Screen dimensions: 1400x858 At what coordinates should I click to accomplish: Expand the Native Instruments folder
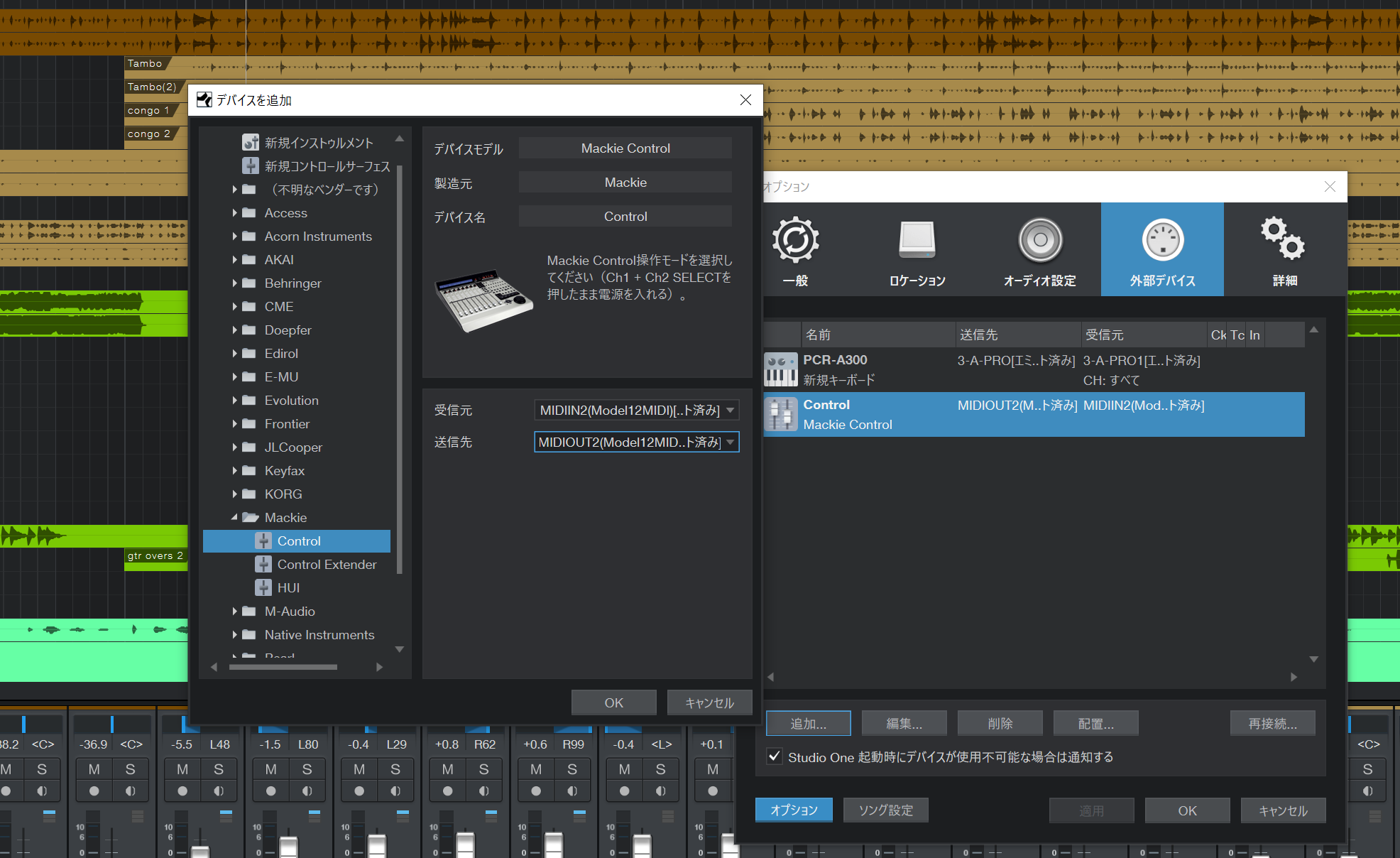point(234,634)
